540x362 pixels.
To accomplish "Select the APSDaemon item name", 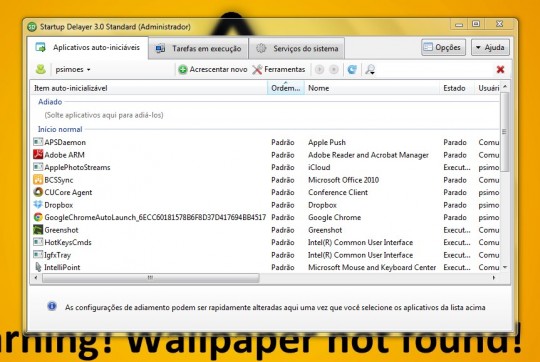I will coord(65,142).
